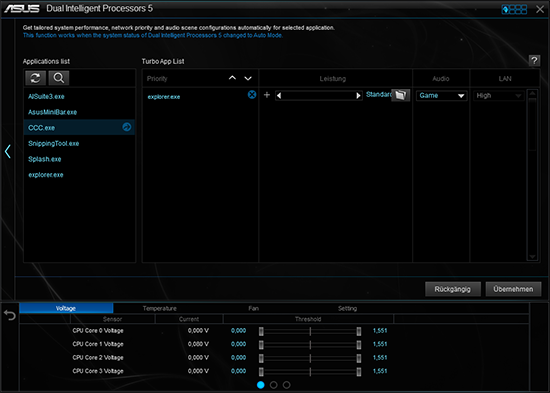
Task: Click the Standard performance profile label
Action: (x=378, y=94)
